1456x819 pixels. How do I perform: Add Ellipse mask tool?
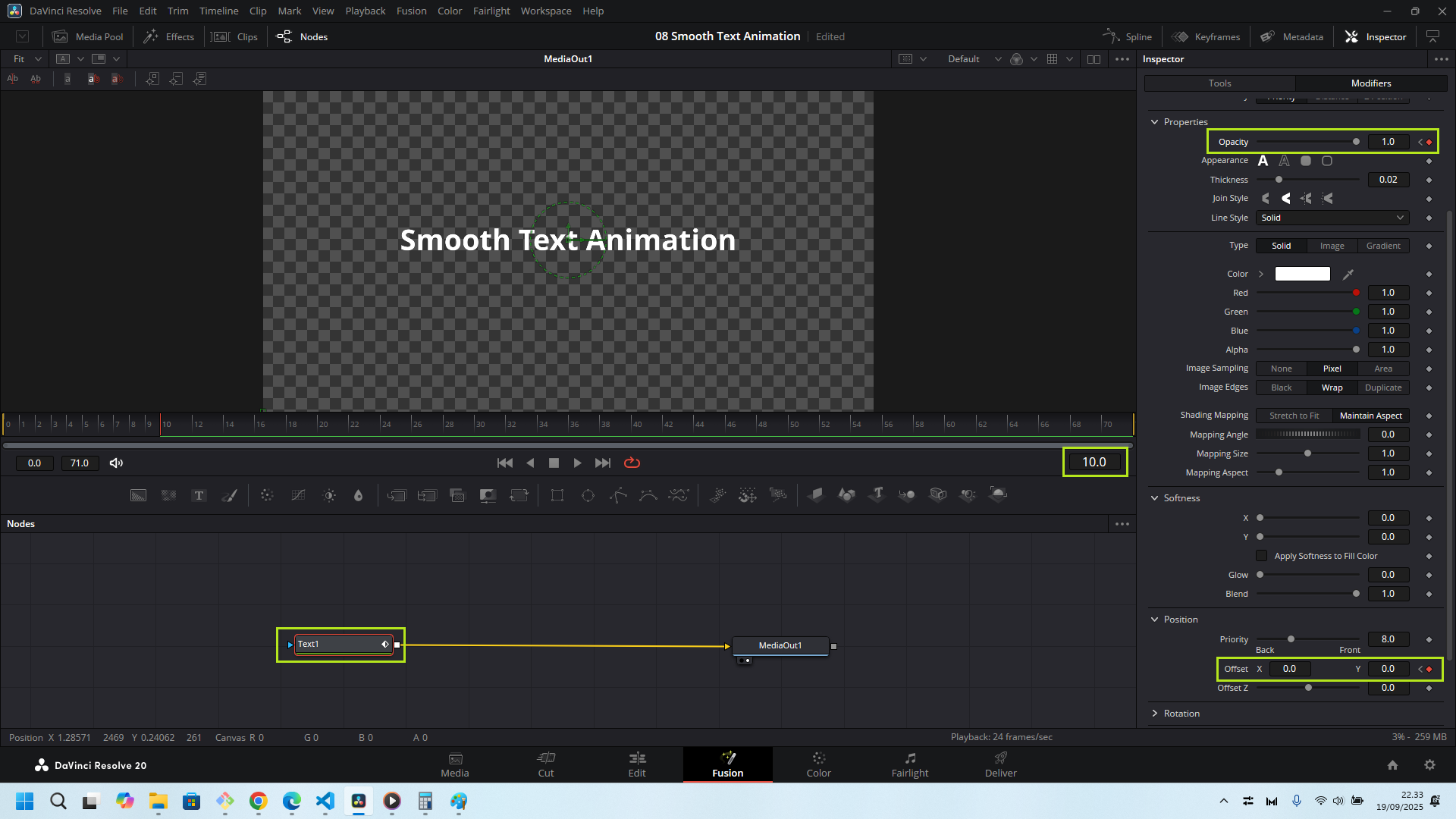[588, 495]
